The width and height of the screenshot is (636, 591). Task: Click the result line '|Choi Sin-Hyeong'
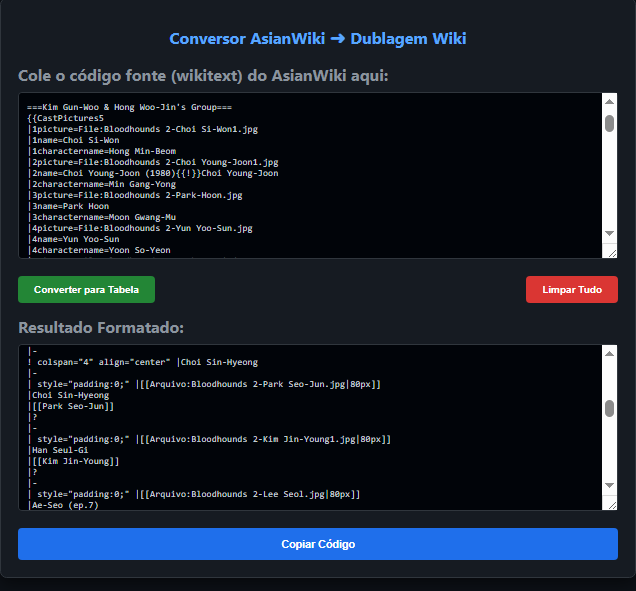click(x=68, y=395)
